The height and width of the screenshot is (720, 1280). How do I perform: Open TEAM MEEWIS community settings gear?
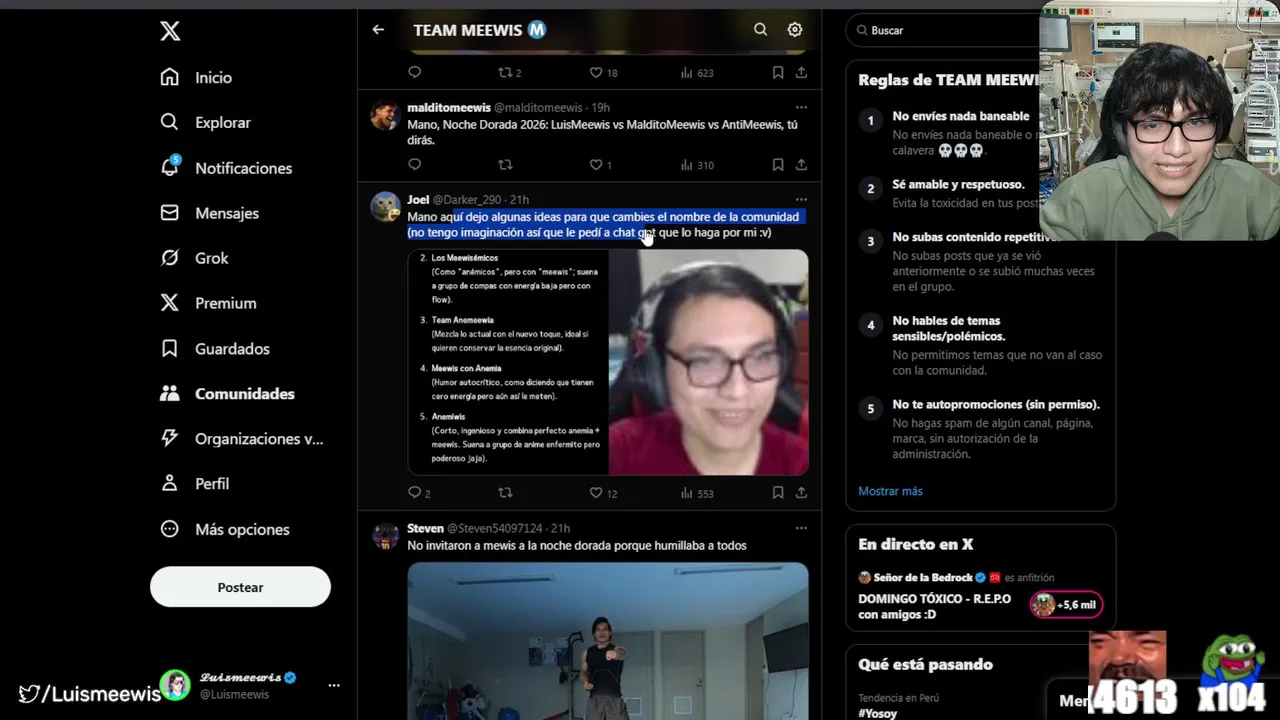tap(795, 30)
